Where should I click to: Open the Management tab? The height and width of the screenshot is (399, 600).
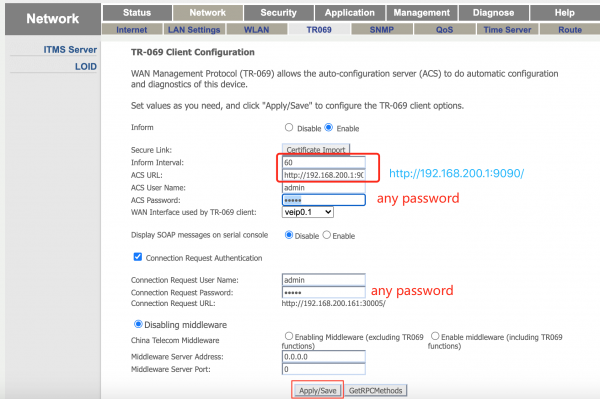click(422, 13)
